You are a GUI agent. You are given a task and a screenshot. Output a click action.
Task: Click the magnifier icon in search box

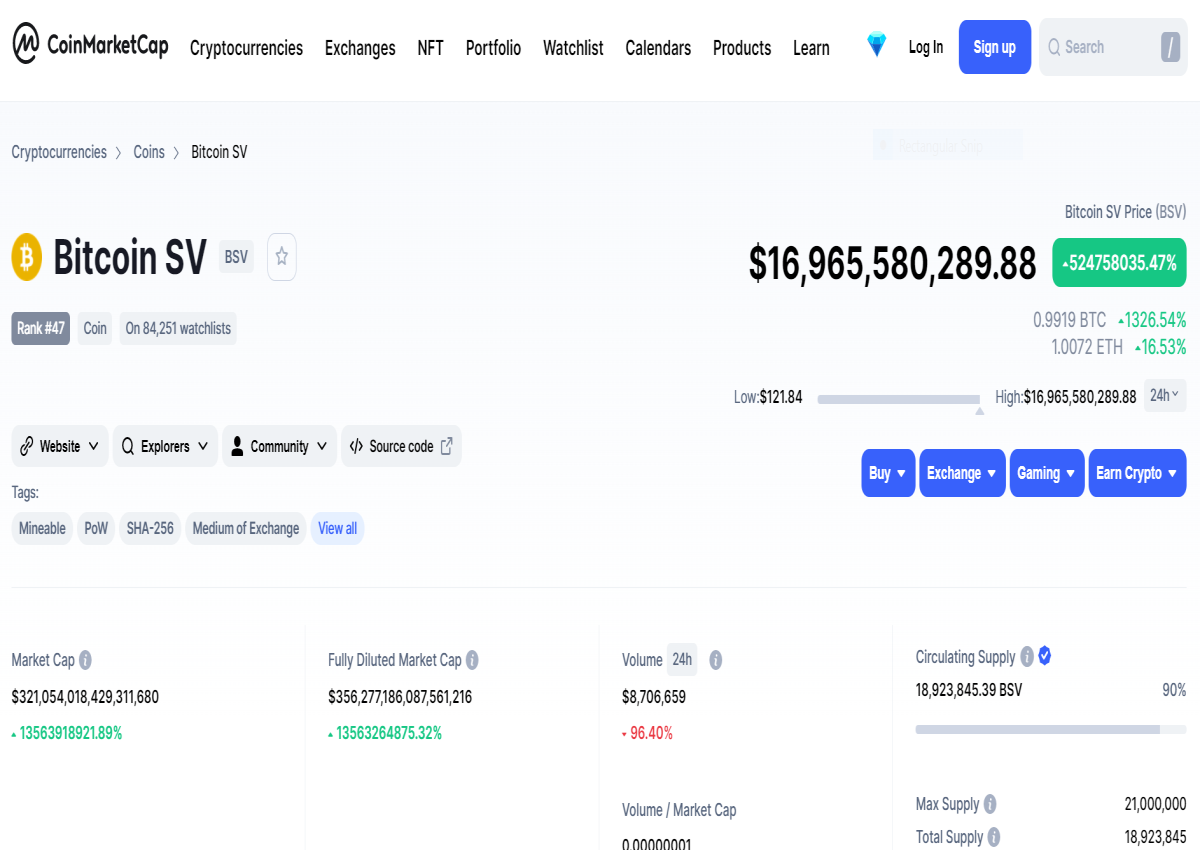click(1054, 47)
